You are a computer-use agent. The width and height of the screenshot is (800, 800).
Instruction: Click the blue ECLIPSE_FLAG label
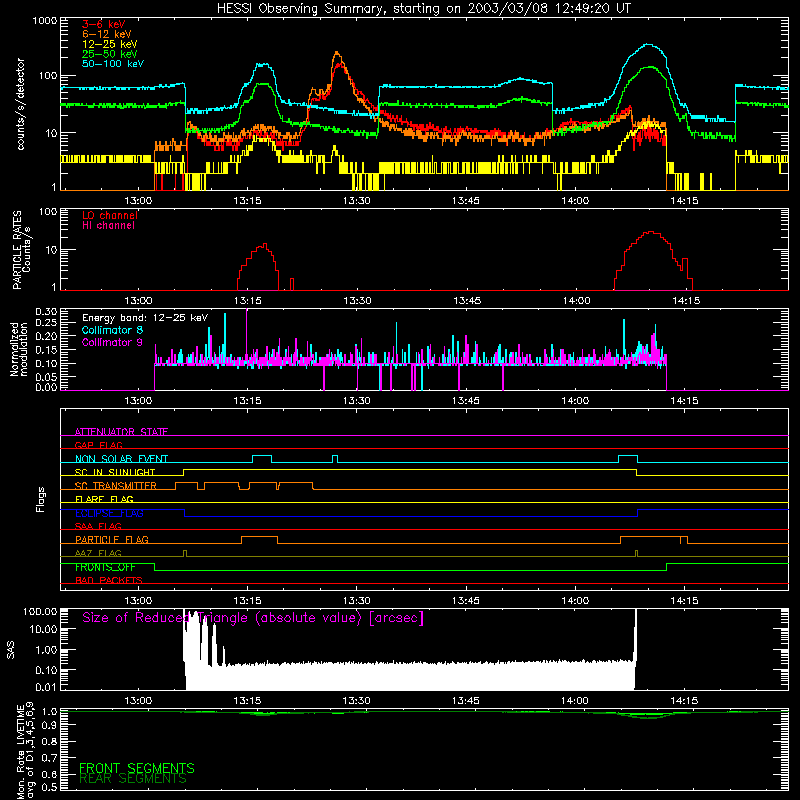(x=109, y=513)
